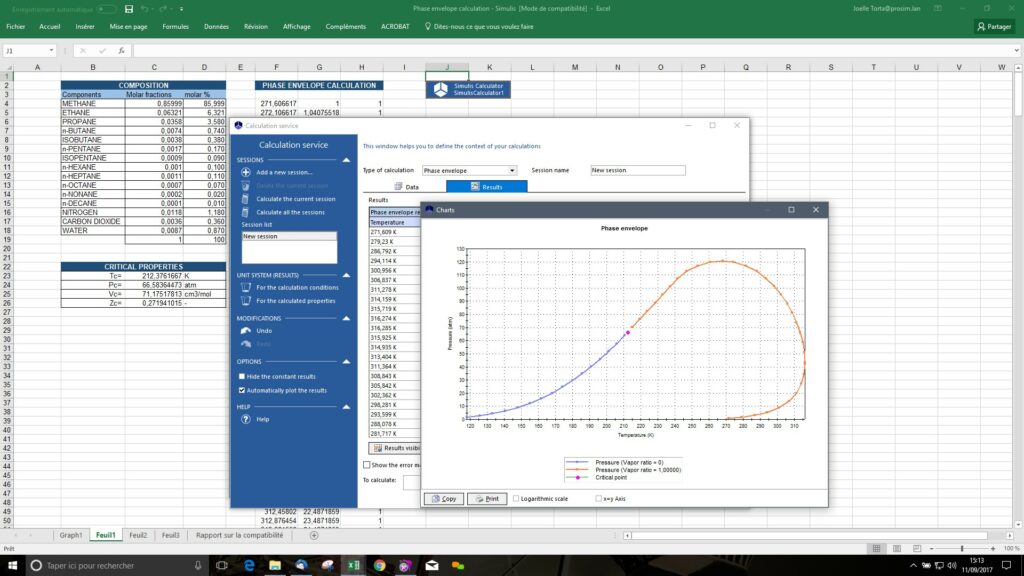Click the Windows search box in taskbar
This screenshot has width=1024, height=576.
pyautogui.click(x=116, y=566)
